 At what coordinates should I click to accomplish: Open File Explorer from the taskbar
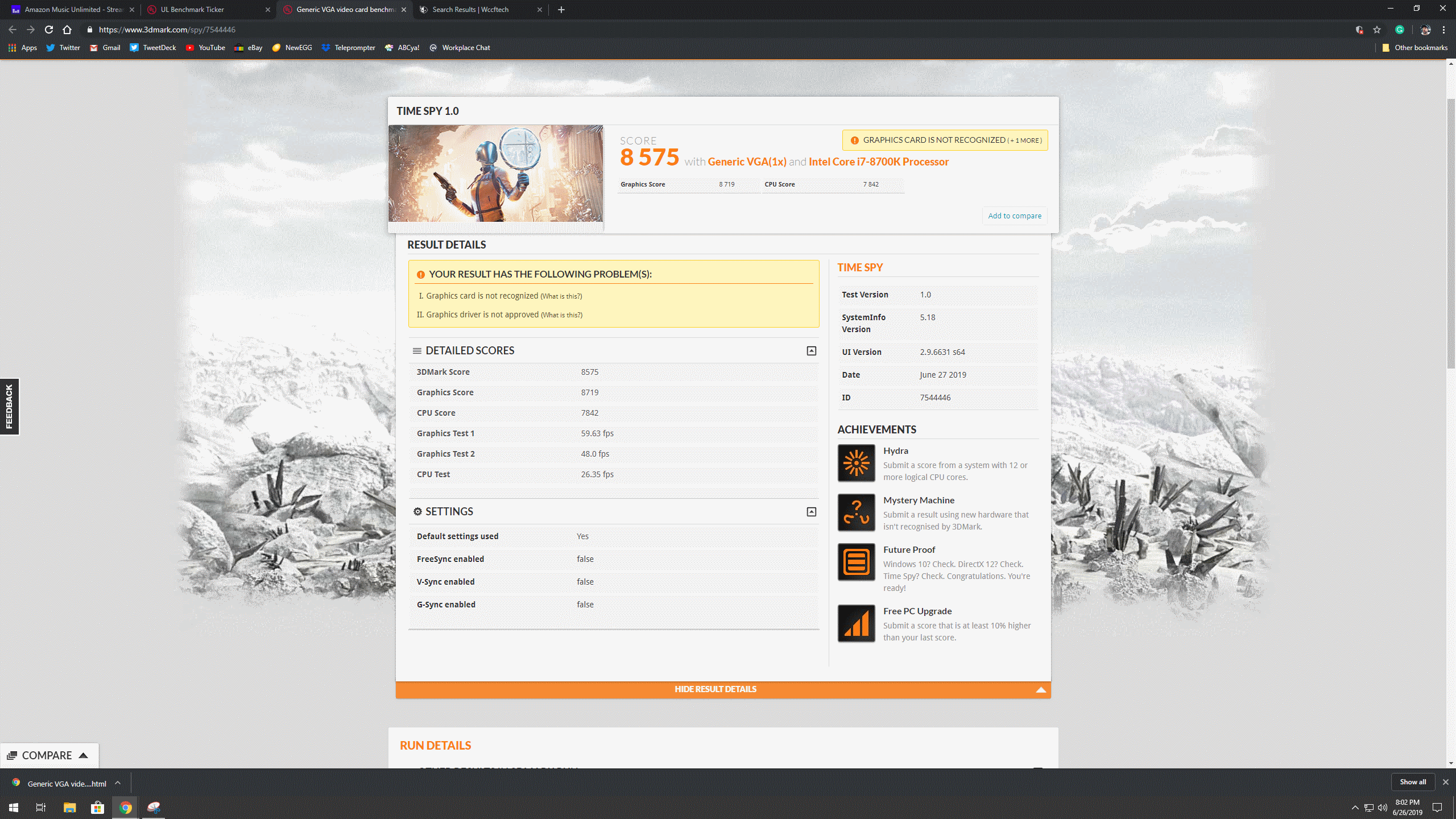pyautogui.click(x=69, y=807)
